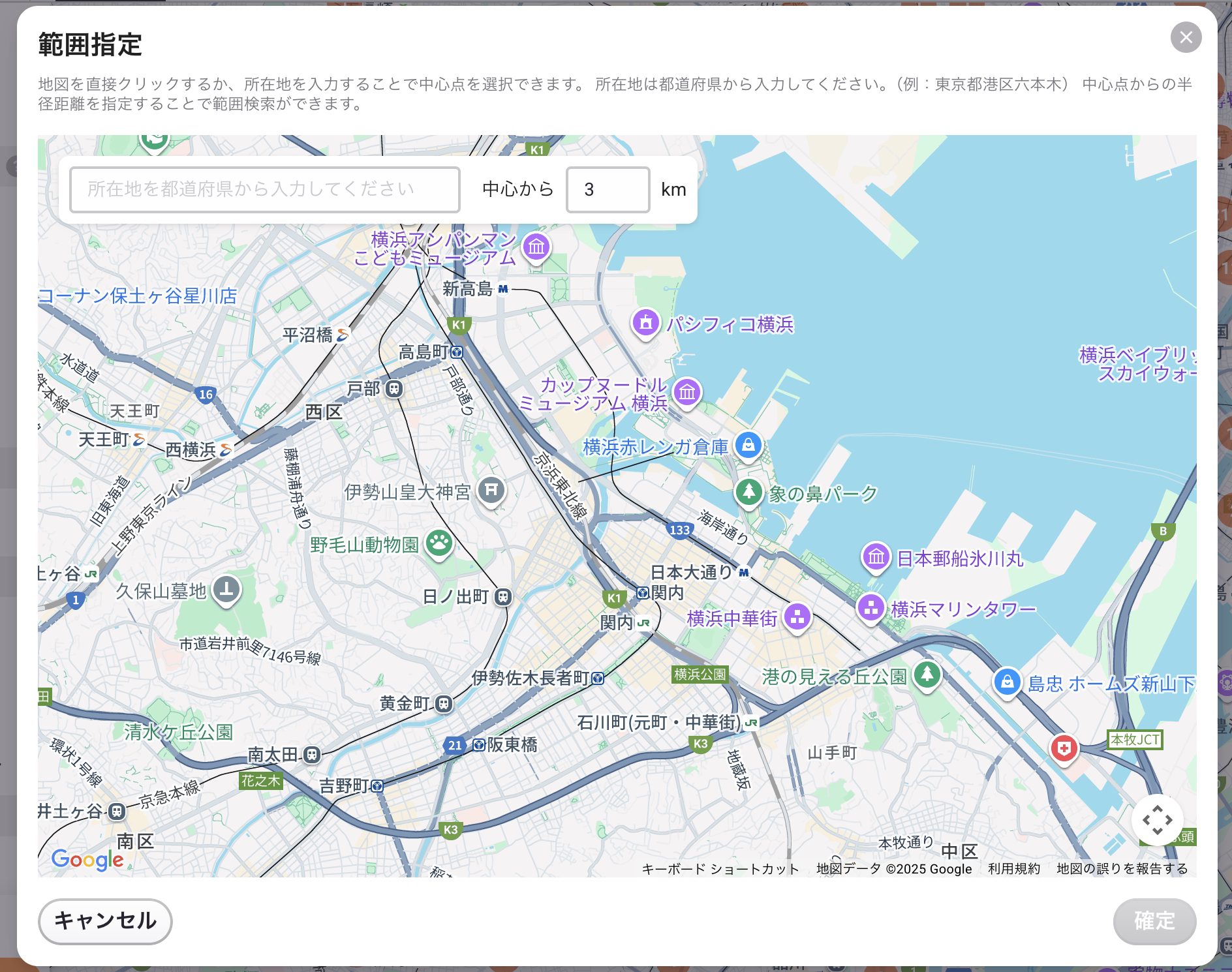Click the 横浜ベイブリッジ スカイウォーク label
The image size is (1232, 972).
[1137, 364]
